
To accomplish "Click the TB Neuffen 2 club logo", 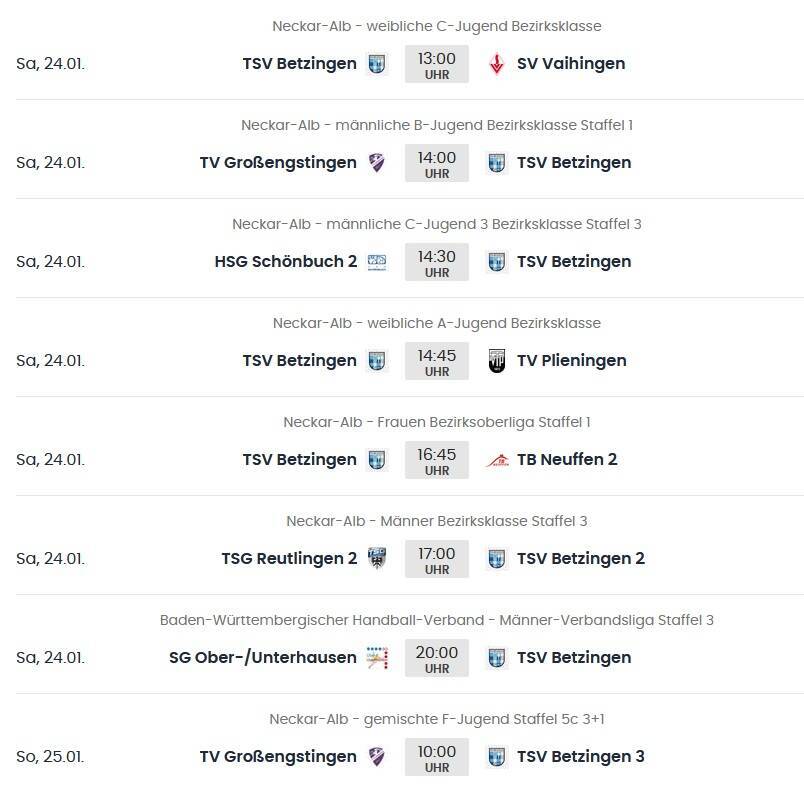I will [x=496, y=460].
